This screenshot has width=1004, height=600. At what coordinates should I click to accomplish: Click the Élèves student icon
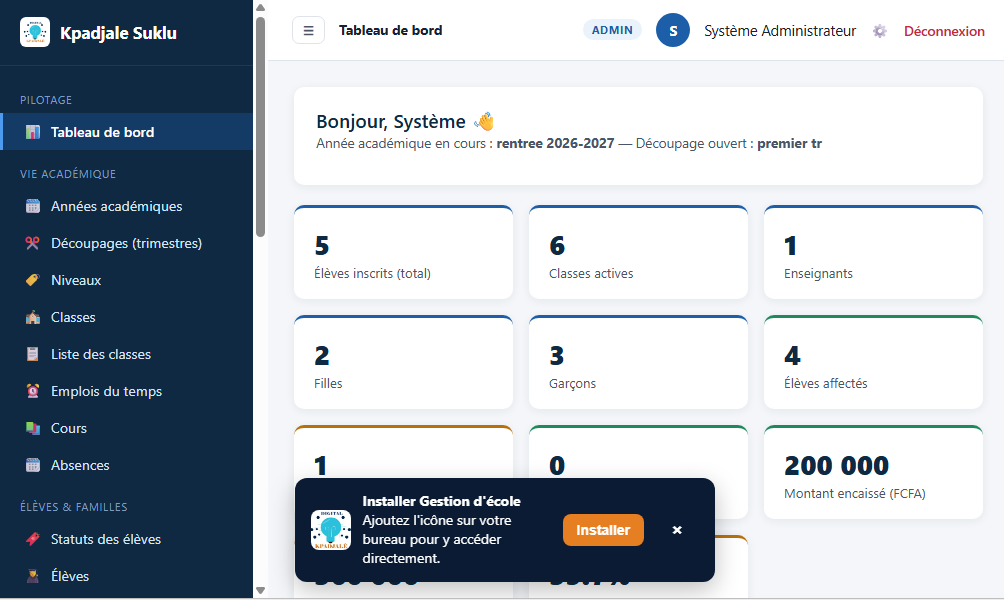pyautogui.click(x=33, y=576)
